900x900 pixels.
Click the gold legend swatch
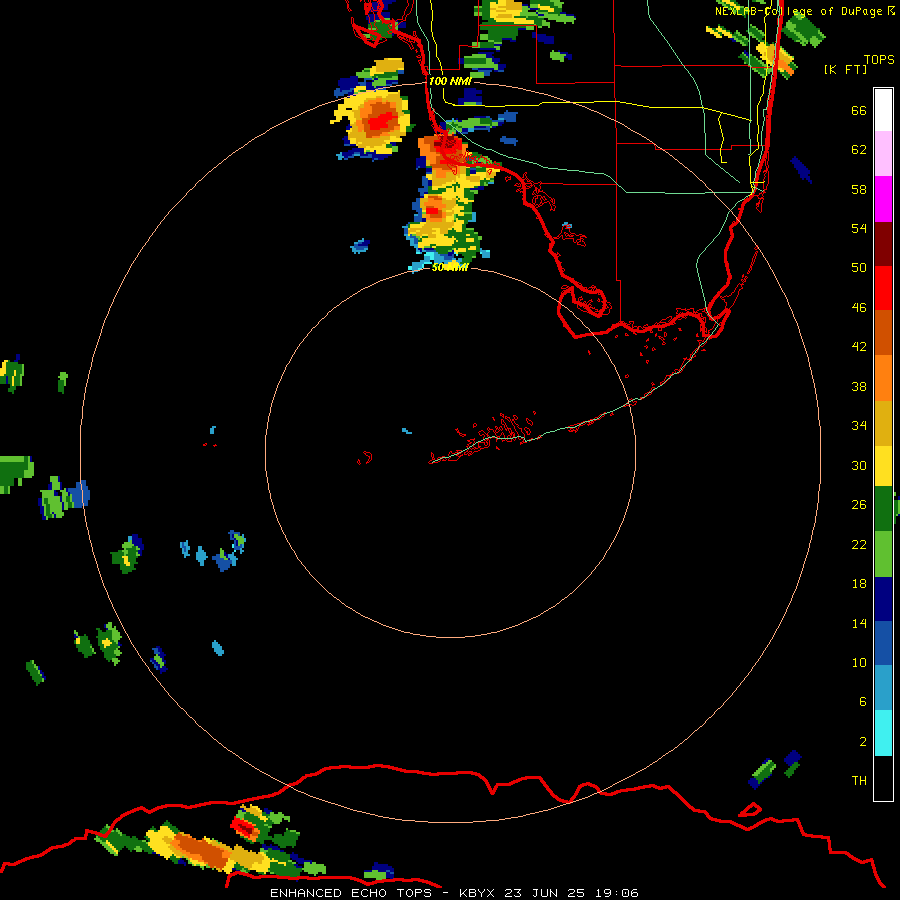tap(883, 423)
